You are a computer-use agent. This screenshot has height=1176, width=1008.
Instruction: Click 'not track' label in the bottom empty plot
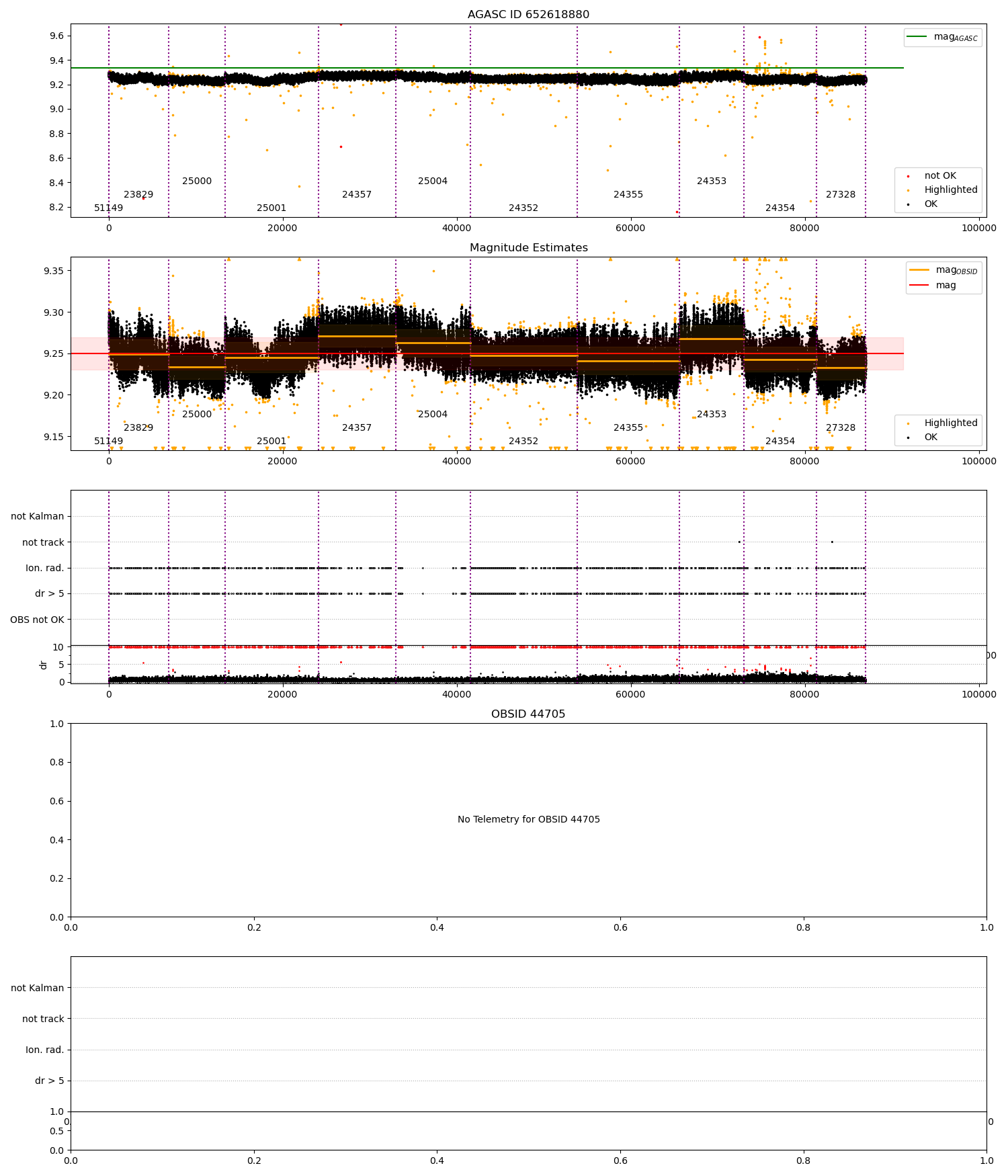click(43, 1019)
